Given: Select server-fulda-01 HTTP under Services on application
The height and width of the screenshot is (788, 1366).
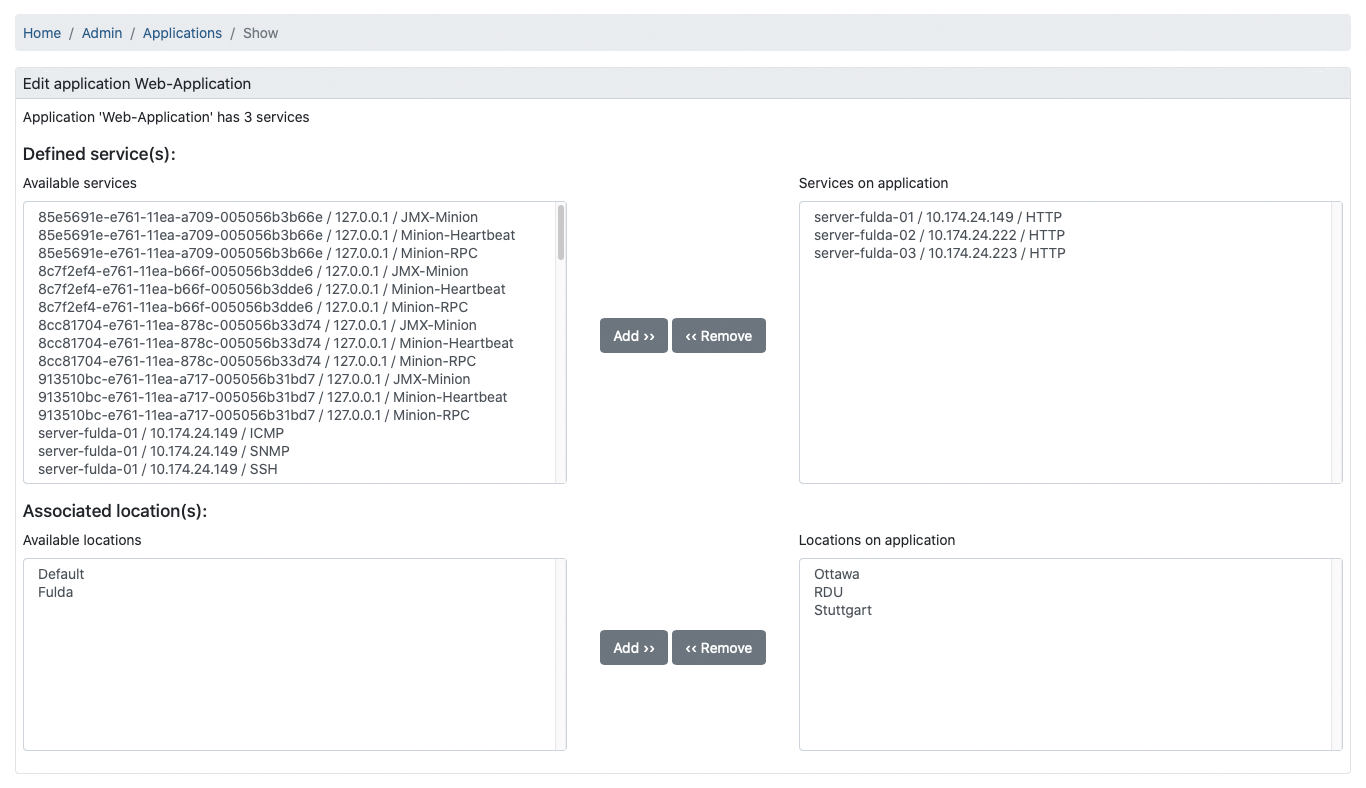Looking at the screenshot, I should coord(938,217).
